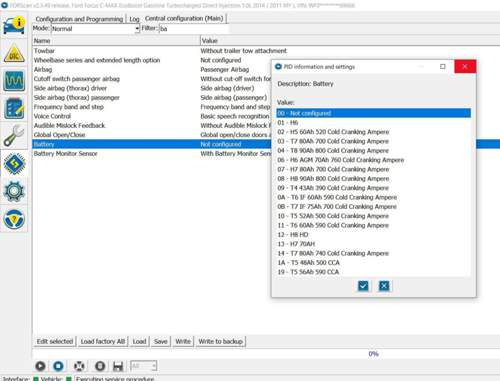Choose value 0A - T6 IF 60Ah 590
Screen dimensions: 500x381
pos(373,197)
